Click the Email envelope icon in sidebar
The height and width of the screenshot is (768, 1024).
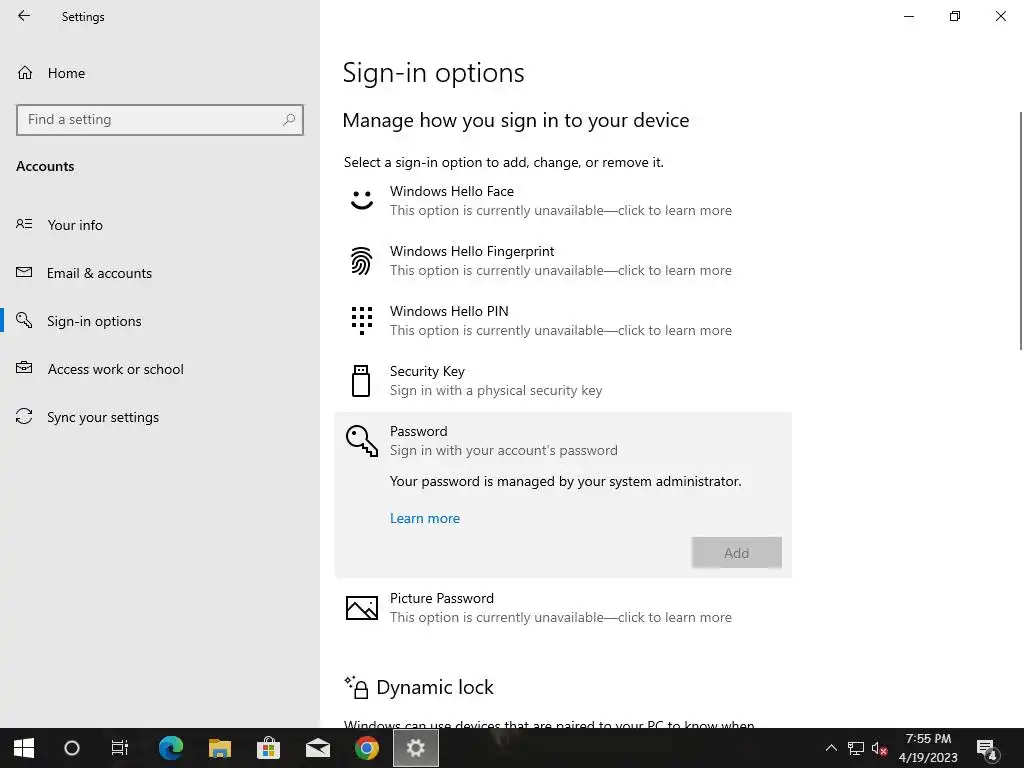24,272
